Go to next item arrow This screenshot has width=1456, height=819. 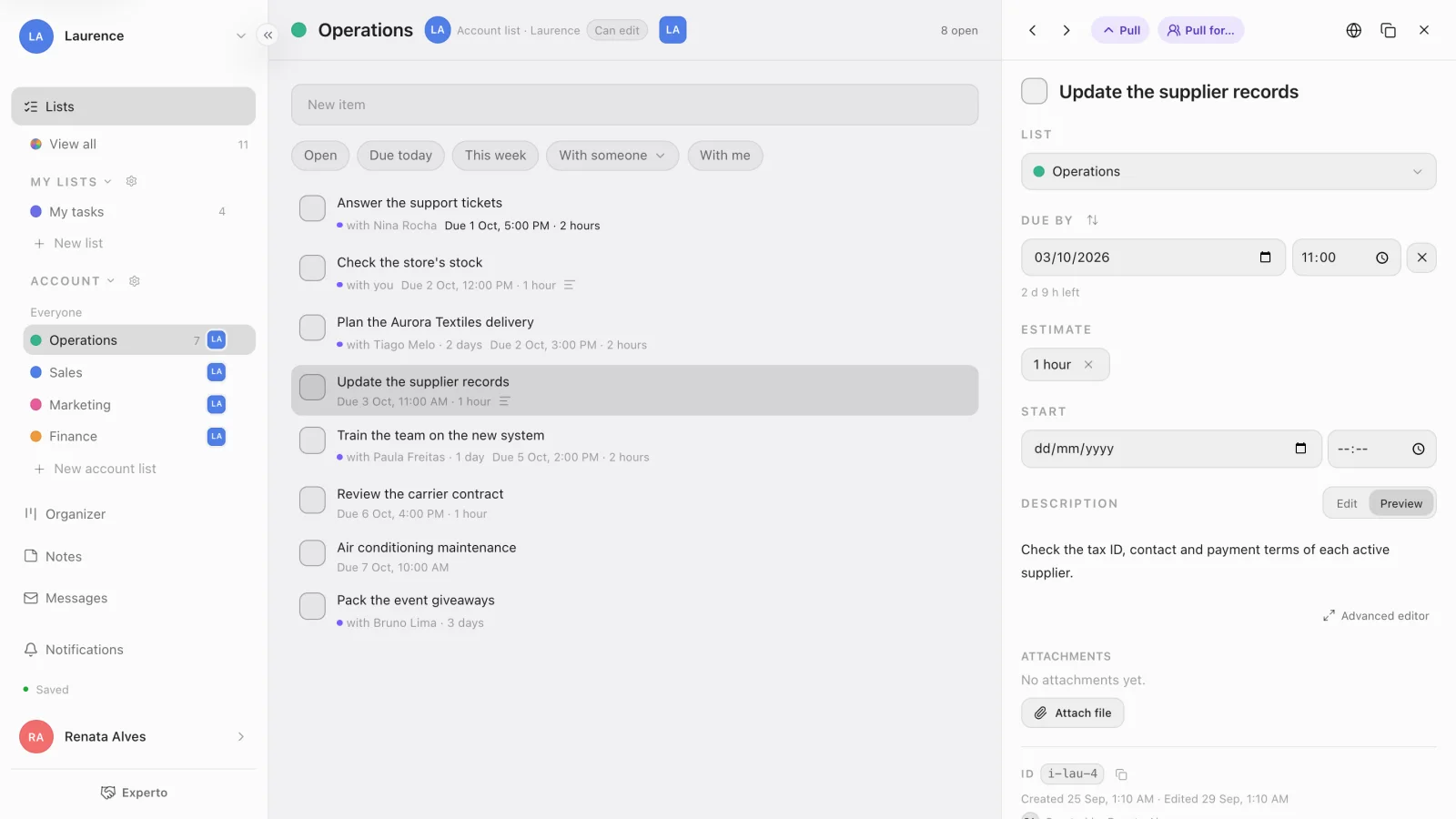coord(1067,30)
